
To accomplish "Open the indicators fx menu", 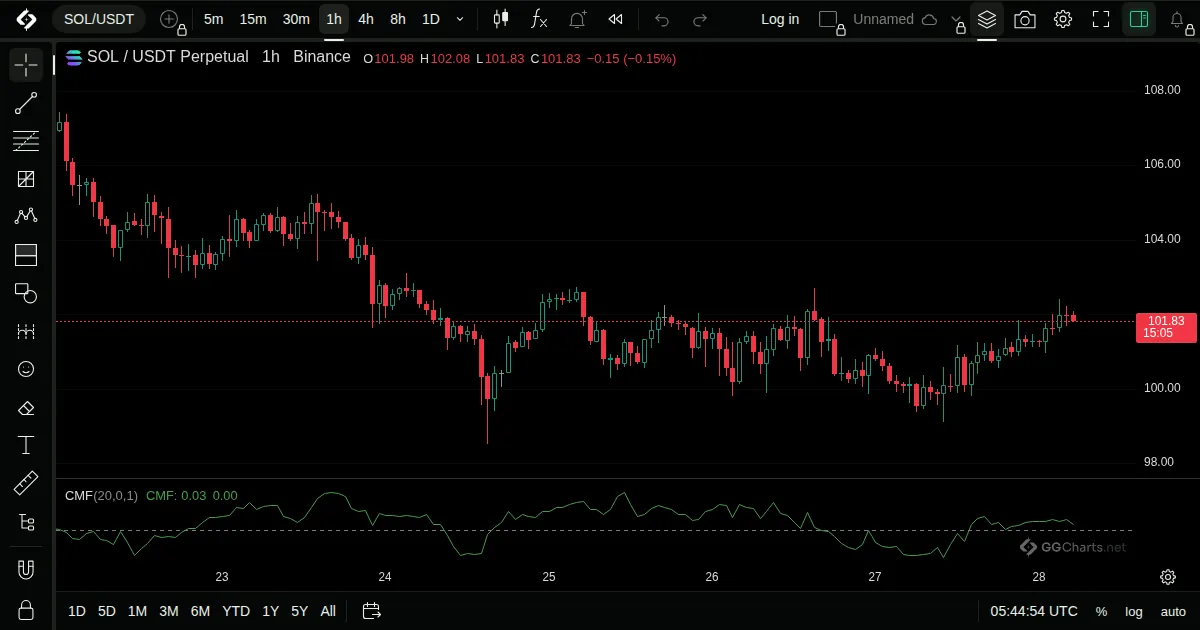I will (539, 19).
